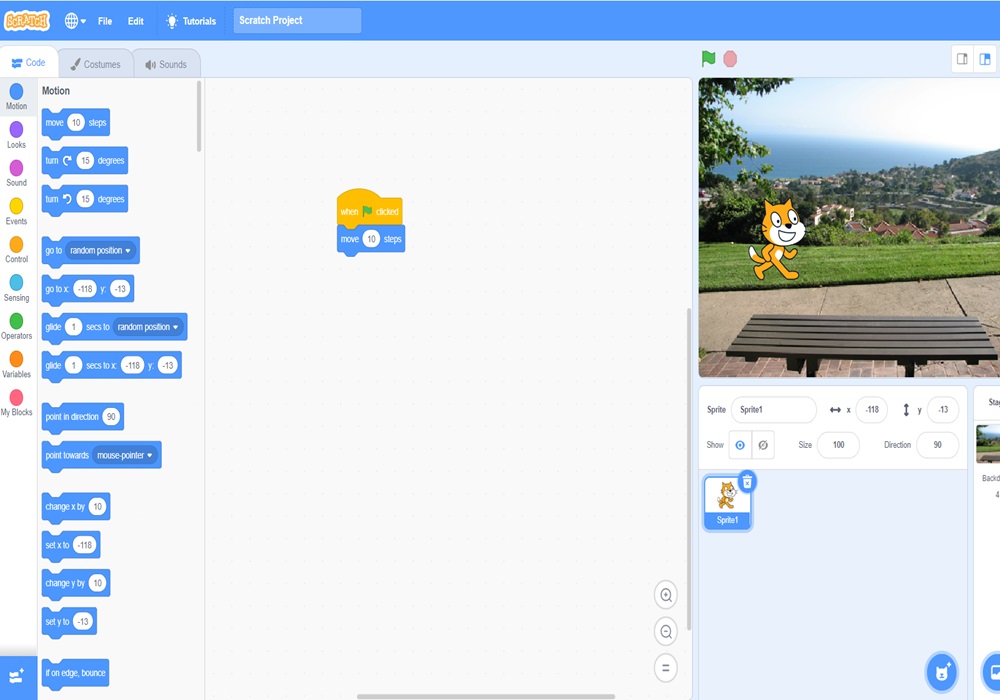Zoom in the code workspace
The width and height of the screenshot is (1000, 700).
tap(666, 595)
